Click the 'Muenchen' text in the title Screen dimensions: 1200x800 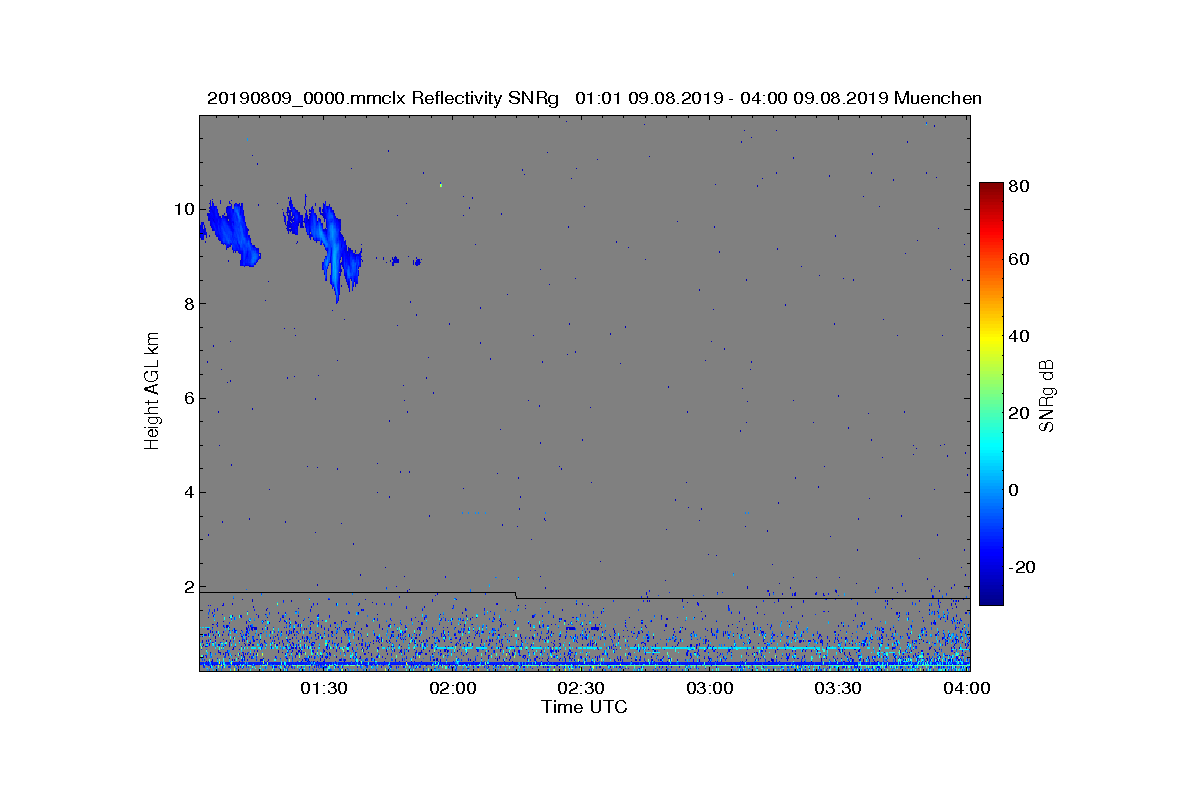click(x=938, y=98)
